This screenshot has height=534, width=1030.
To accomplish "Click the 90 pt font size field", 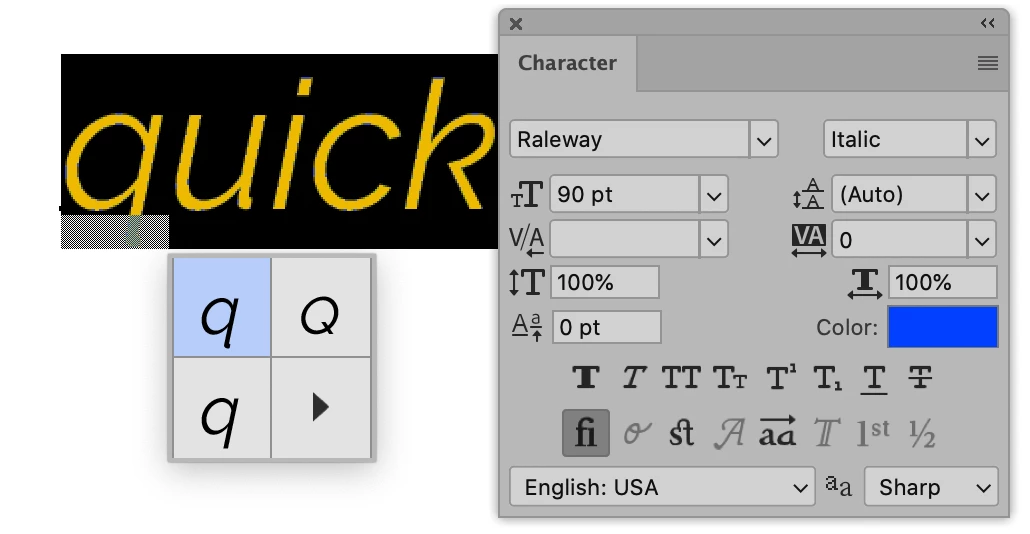I will pos(625,194).
